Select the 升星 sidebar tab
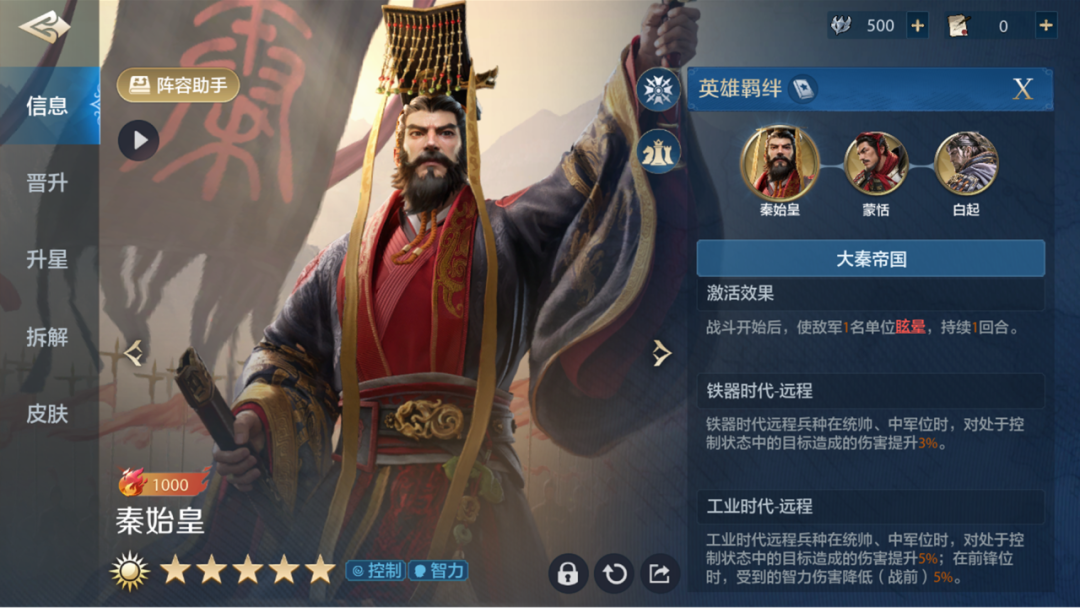Screen dimensions: 1080x608 point(47,260)
